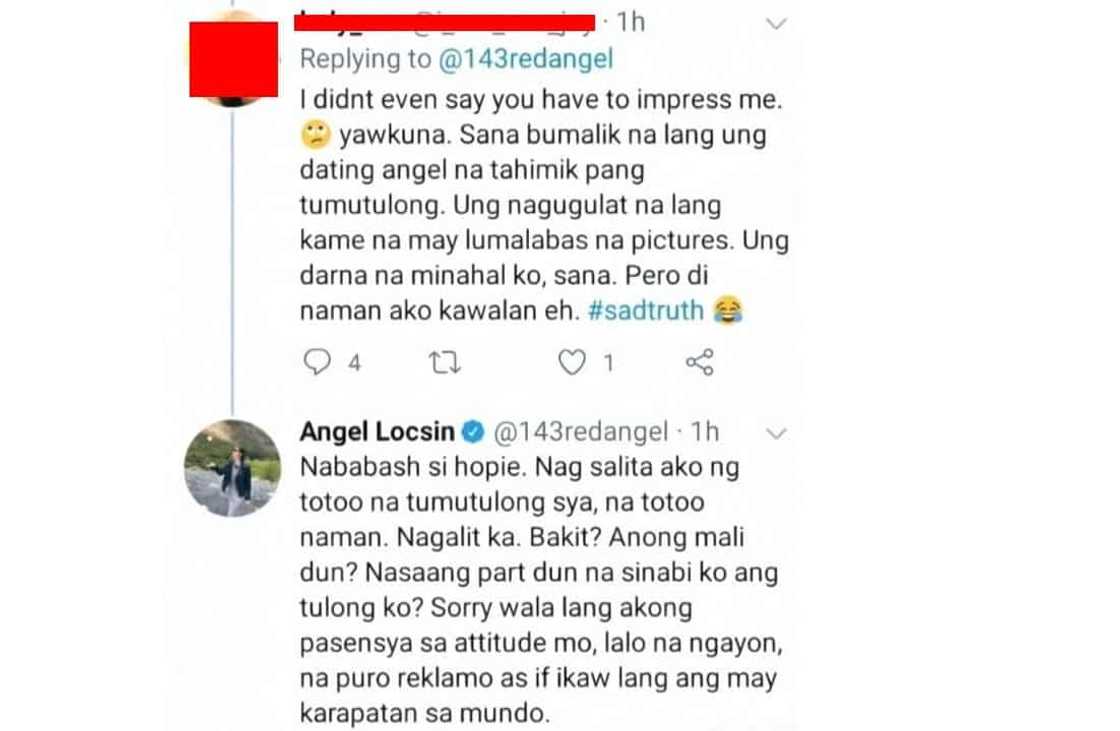Retweet the first tweet
The height and width of the screenshot is (731, 1120).
coord(444,362)
